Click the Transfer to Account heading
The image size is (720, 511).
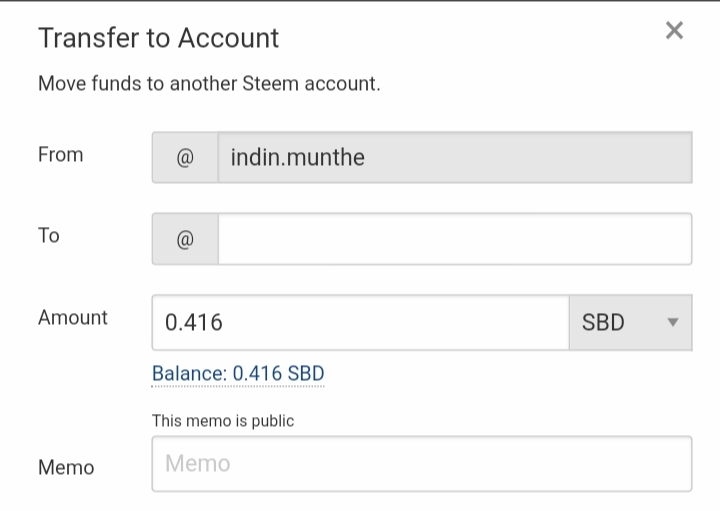point(158,38)
